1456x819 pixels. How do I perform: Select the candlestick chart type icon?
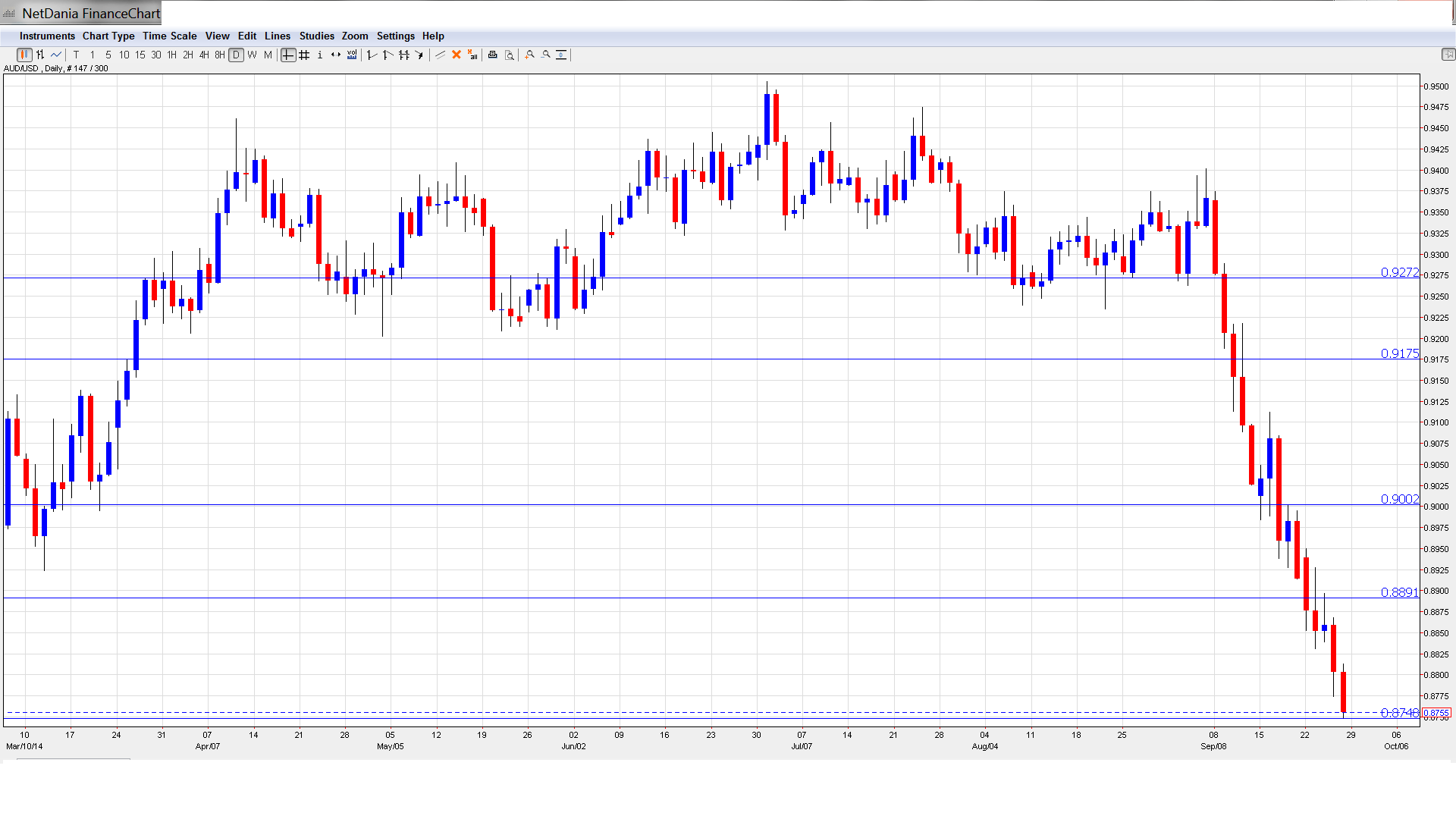click(x=24, y=55)
